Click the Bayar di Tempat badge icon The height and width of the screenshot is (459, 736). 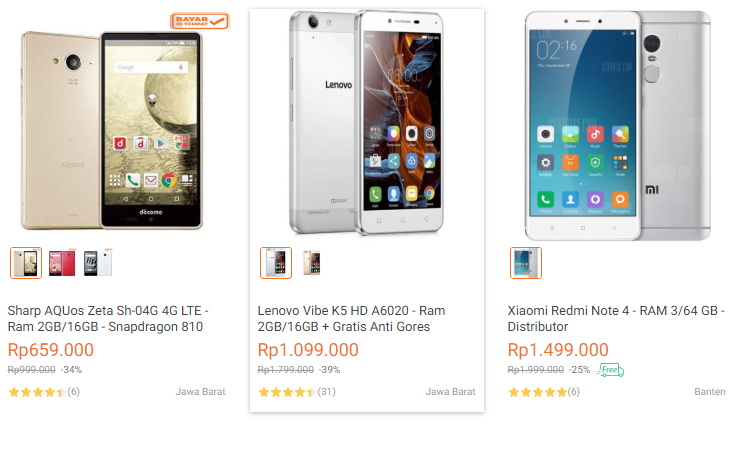(199, 21)
